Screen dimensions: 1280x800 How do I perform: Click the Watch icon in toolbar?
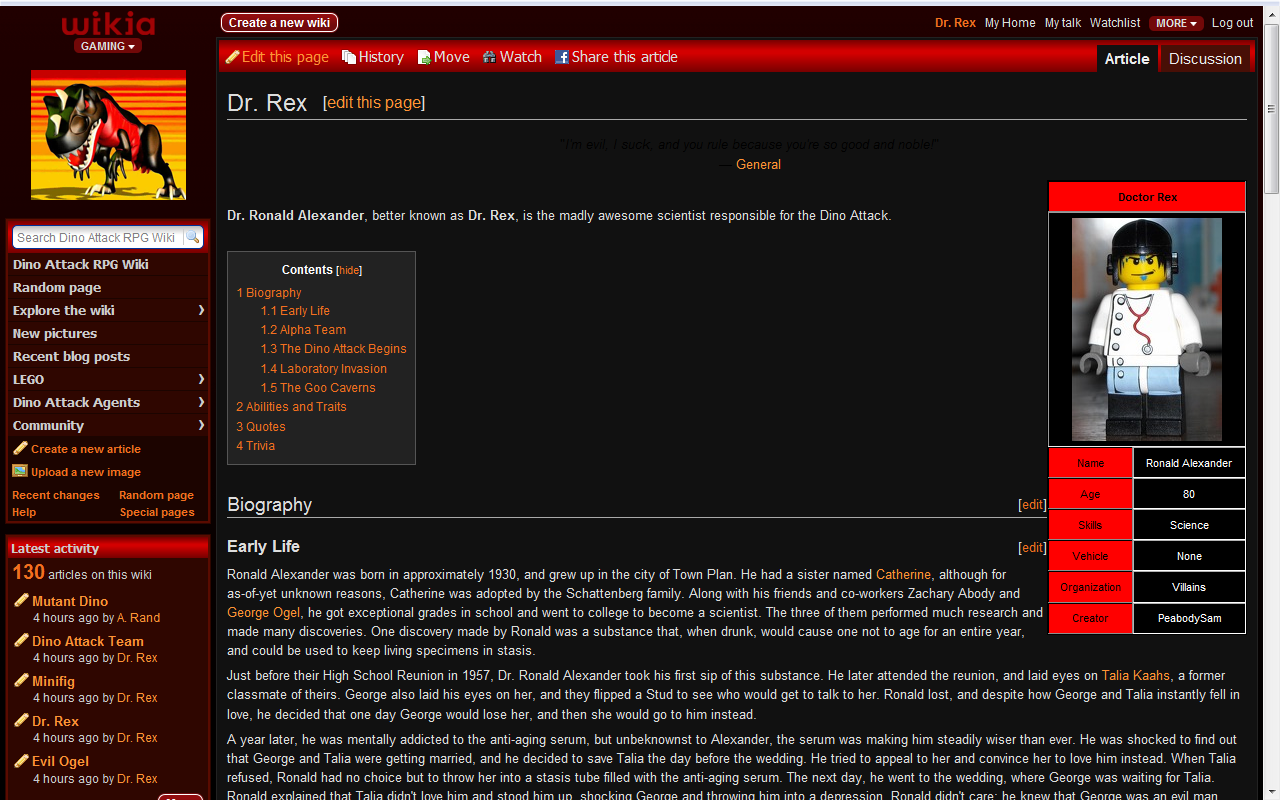(489, 57)
